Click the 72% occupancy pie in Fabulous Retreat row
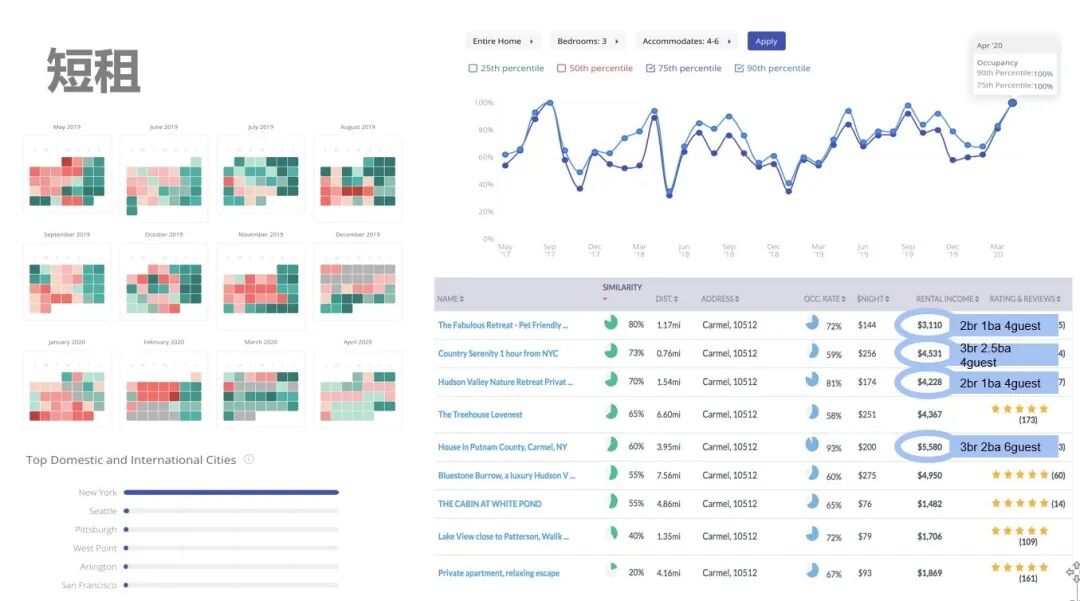Viewport: 1080px width, 601px height. pyautogui.click(x=812, y=323)
